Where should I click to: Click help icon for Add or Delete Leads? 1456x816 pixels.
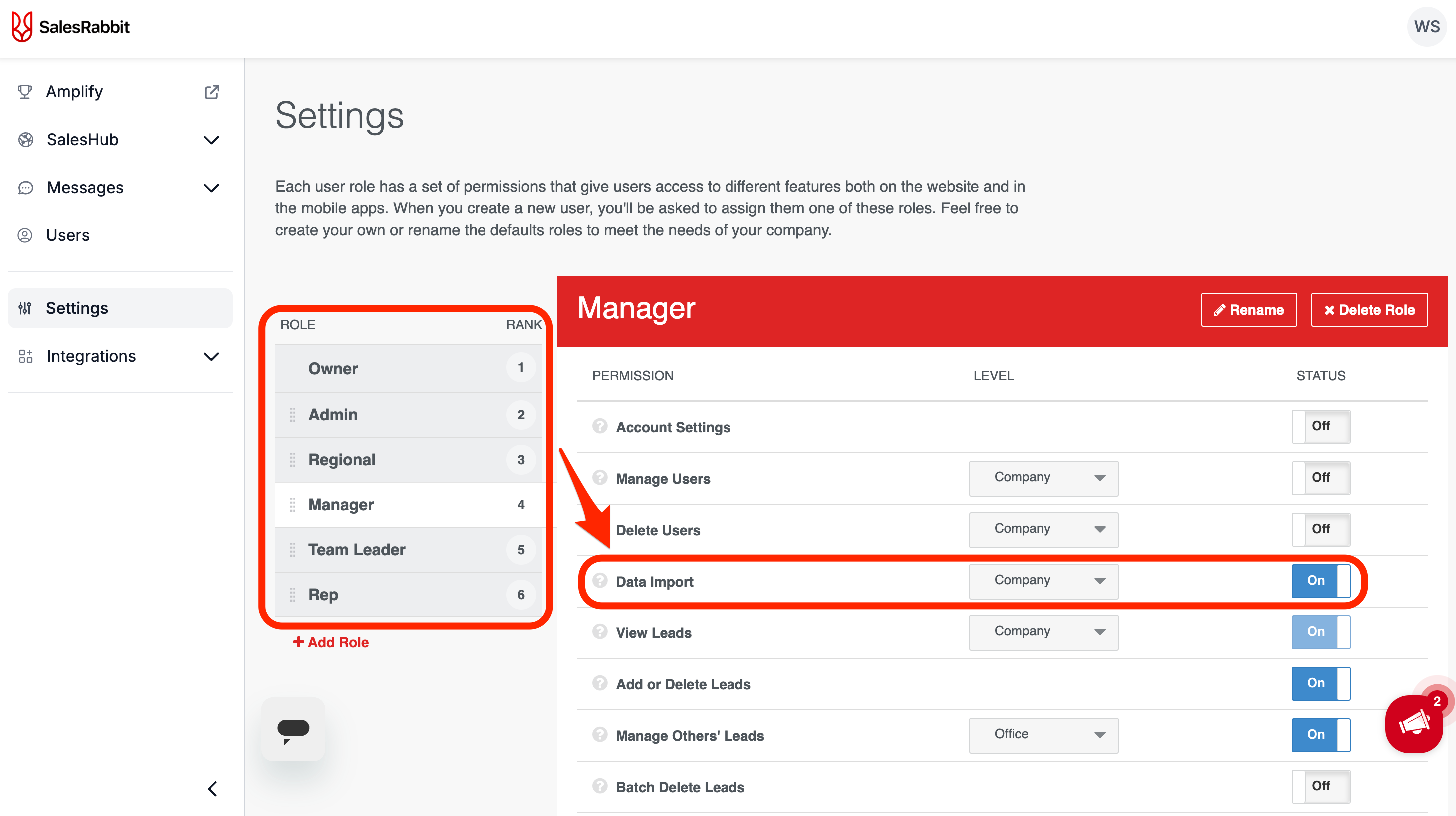(x=599, y=683)
